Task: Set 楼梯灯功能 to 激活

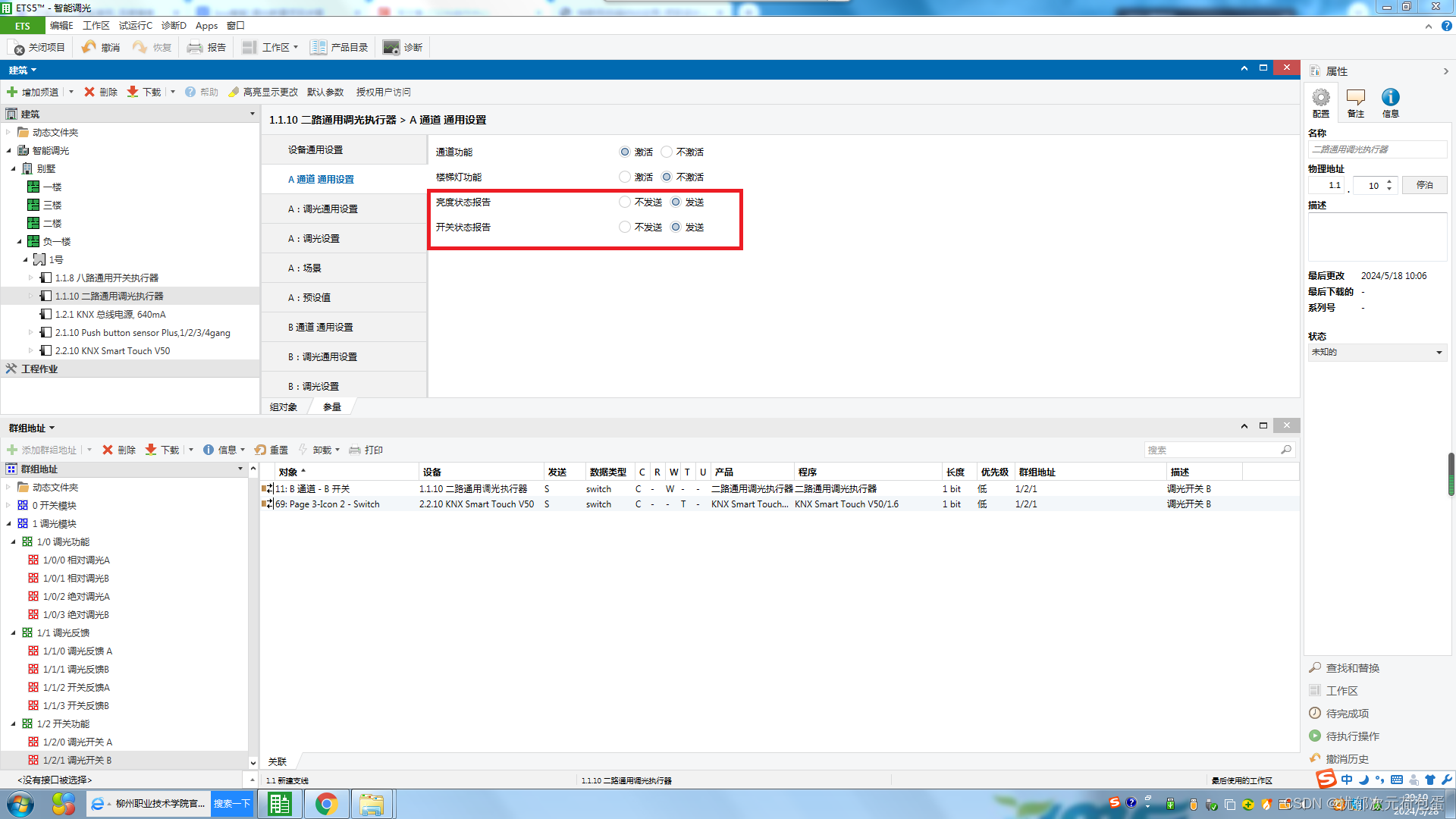Action: [625, 177]
